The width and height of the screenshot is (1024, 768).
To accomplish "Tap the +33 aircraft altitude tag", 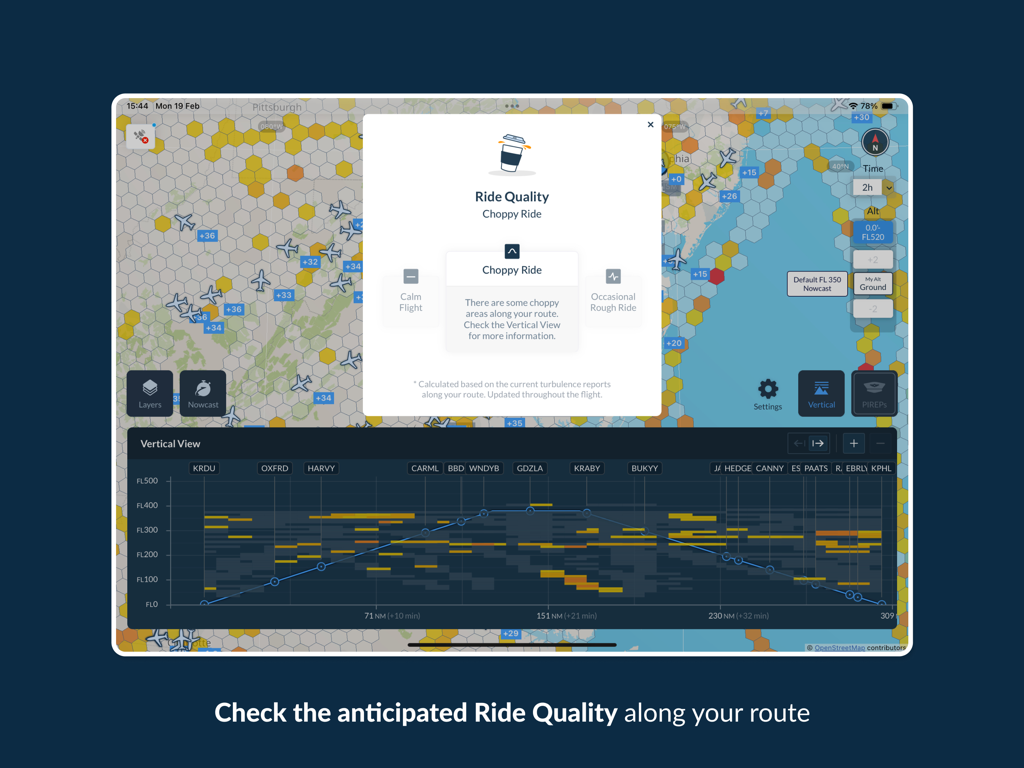I will 283,295.
